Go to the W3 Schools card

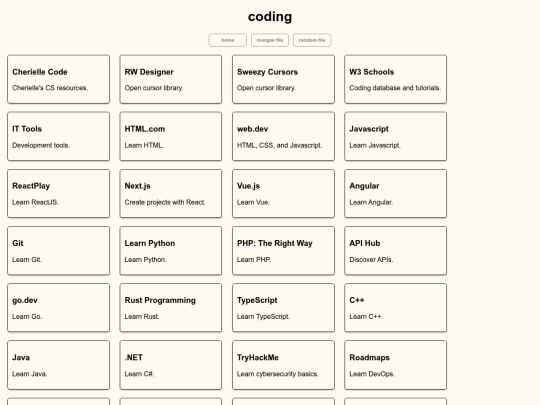(x=396, y=79)
